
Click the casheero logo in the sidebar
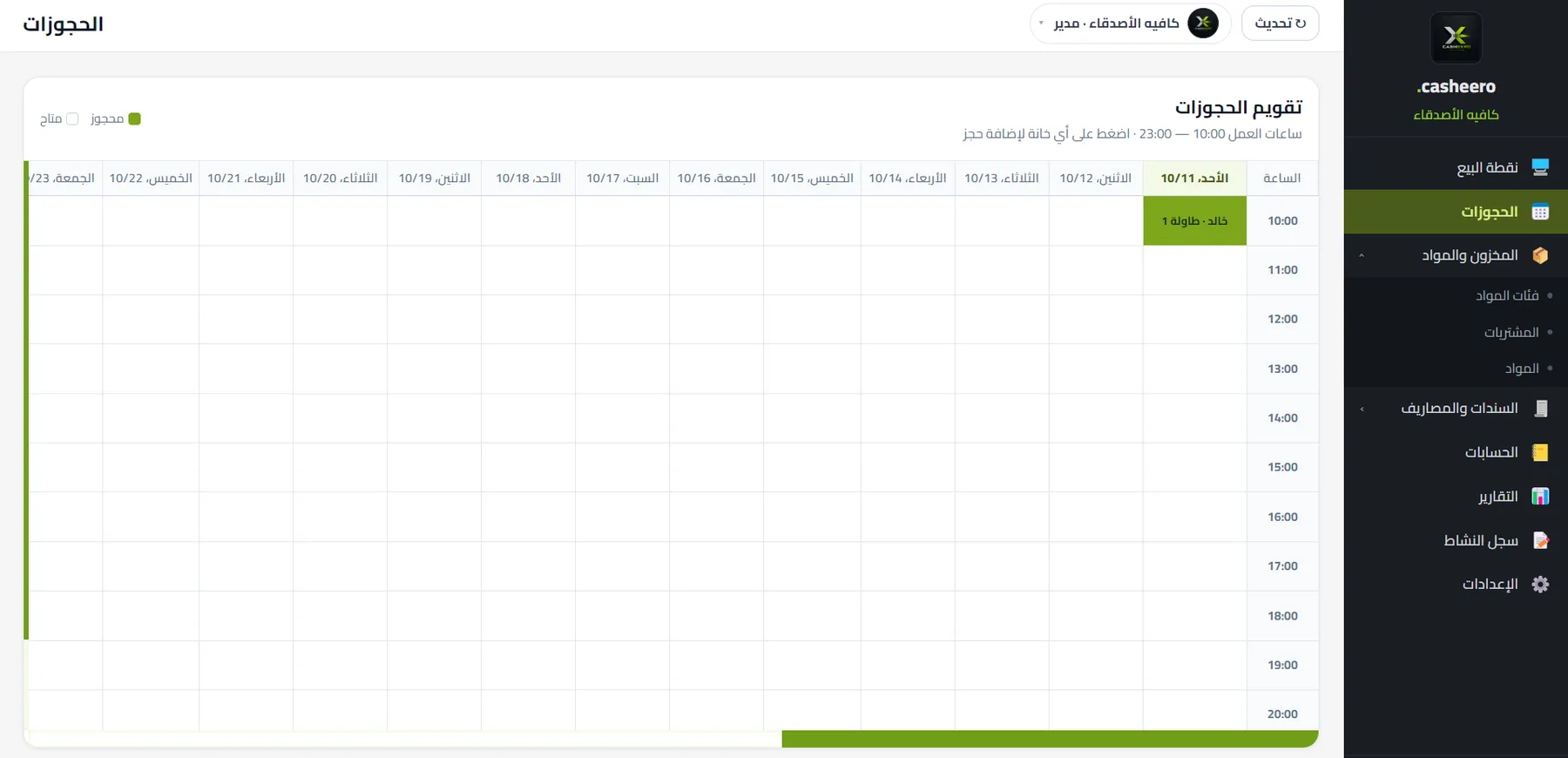click(x=1456, y=37)
